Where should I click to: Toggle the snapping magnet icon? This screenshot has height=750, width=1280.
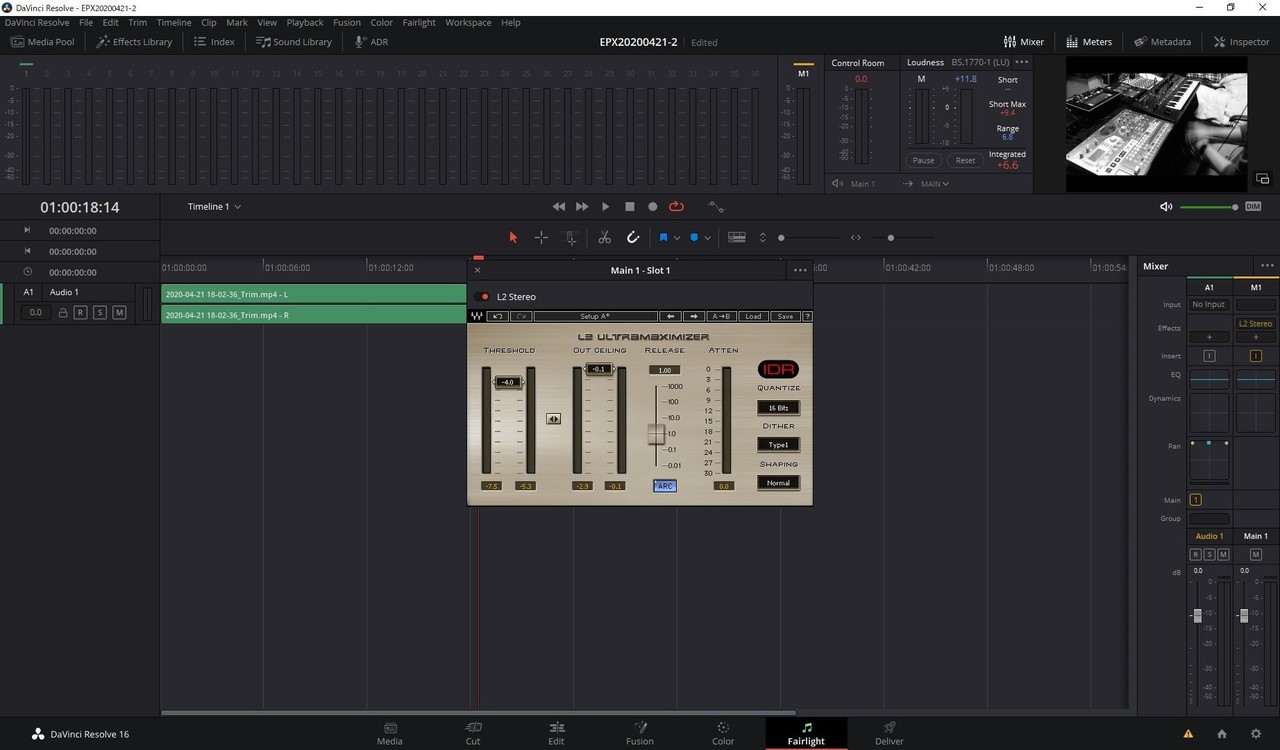pos(633,237)
